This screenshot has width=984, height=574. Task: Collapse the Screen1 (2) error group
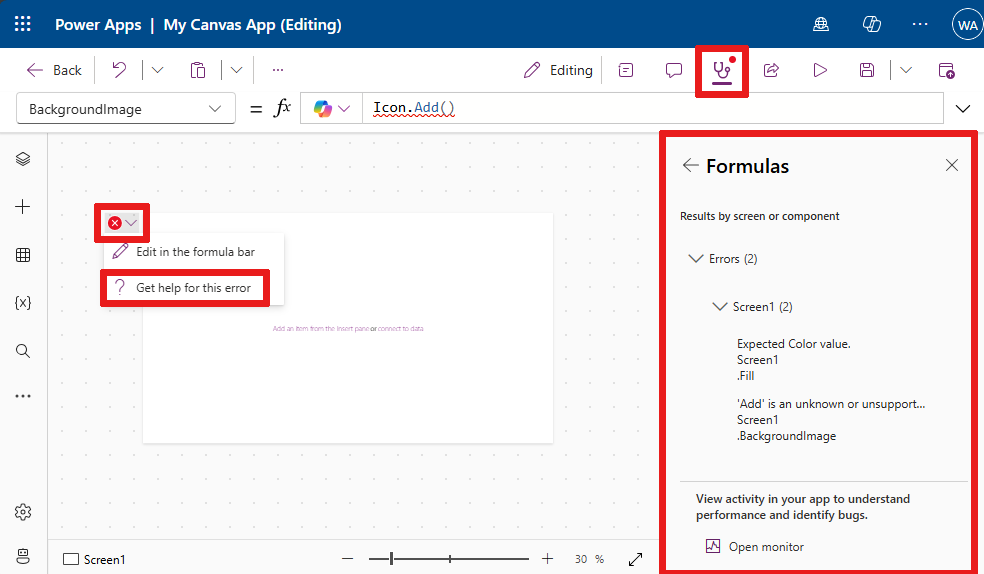(719, 307)
